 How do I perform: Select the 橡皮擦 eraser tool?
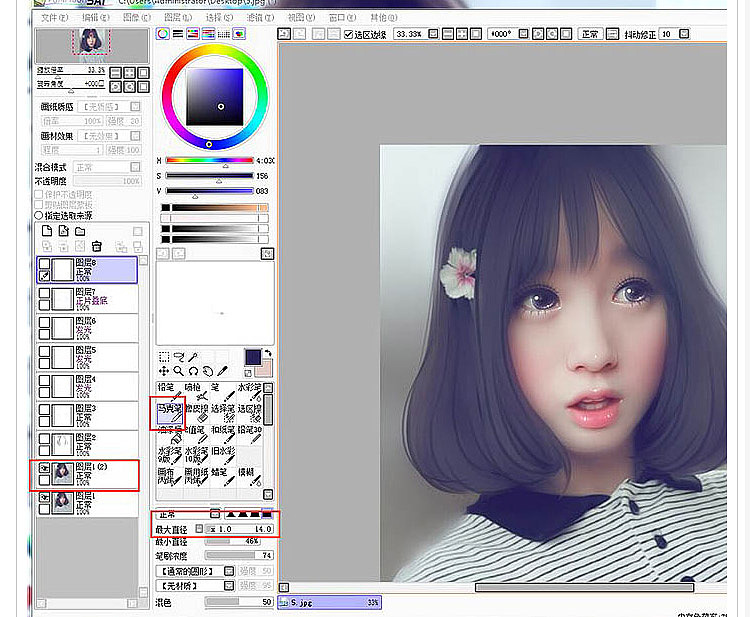click(197, 414)
